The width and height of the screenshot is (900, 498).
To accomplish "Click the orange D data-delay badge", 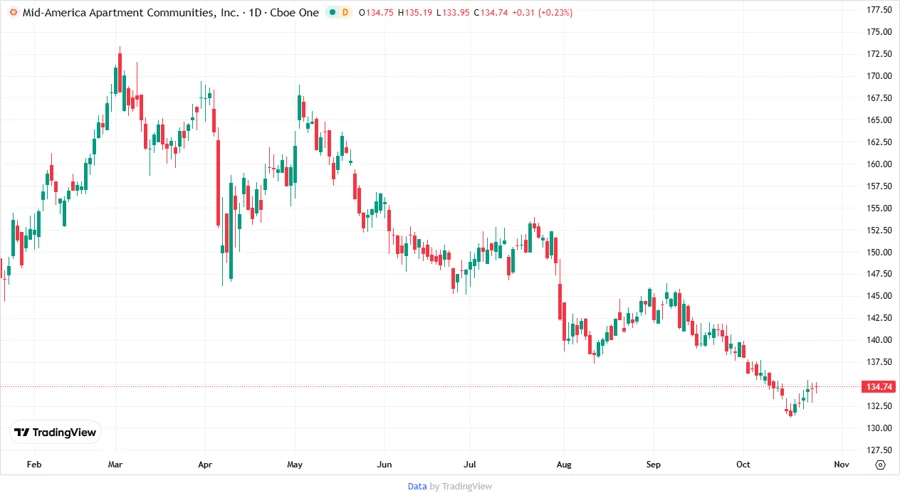I will point(346,12).
